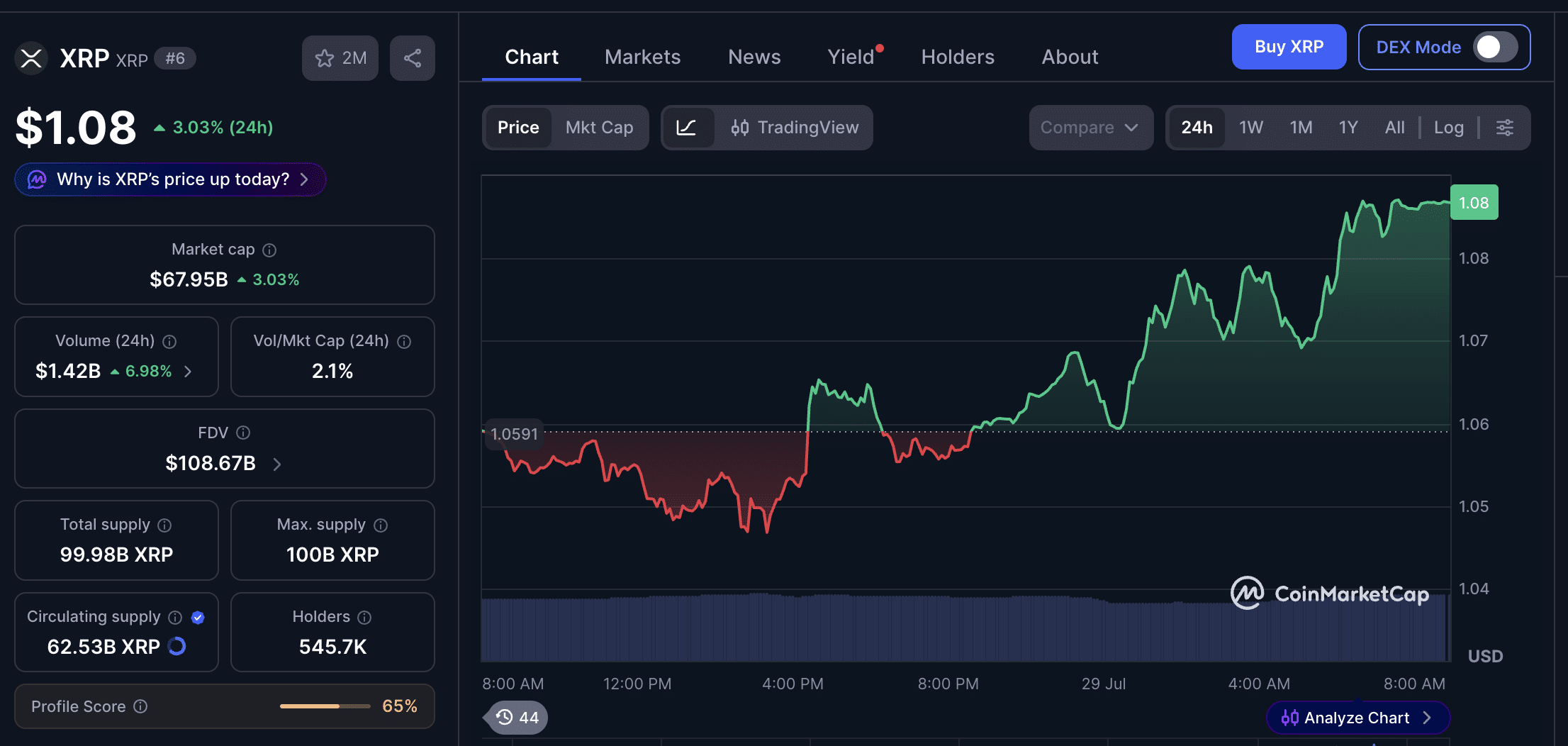This screenshot has width=1568, height=746.
Task: Switch chart to Mkt Cap view
Action: pos(600,128)
